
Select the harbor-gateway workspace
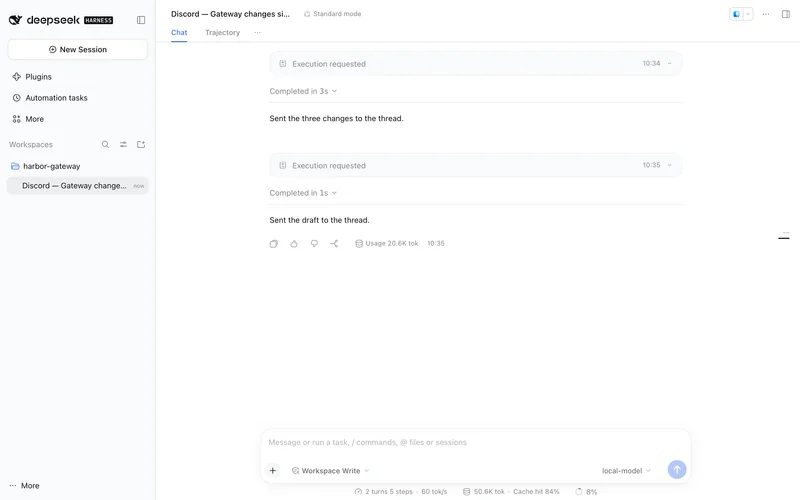coord(45,166)
